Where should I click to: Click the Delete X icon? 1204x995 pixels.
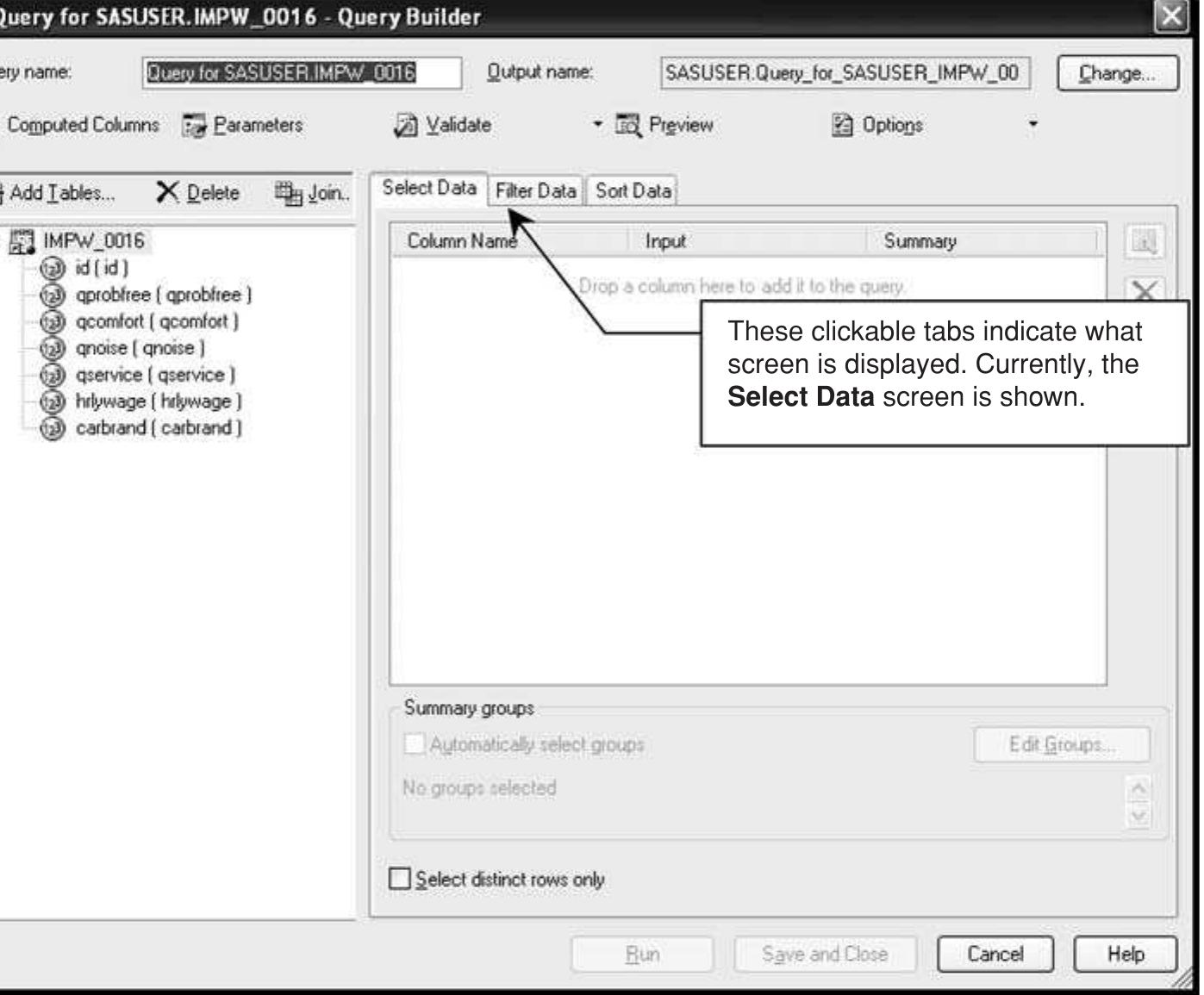167,192
